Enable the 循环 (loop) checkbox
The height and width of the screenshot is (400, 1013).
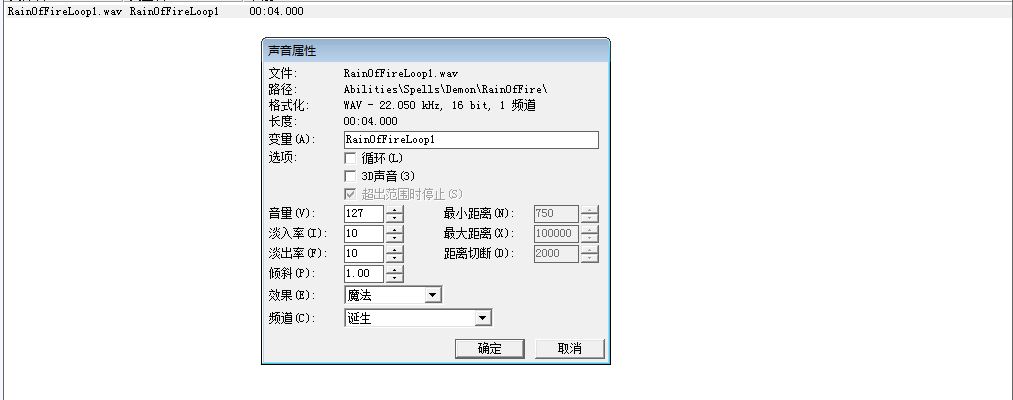pos(350,158)
